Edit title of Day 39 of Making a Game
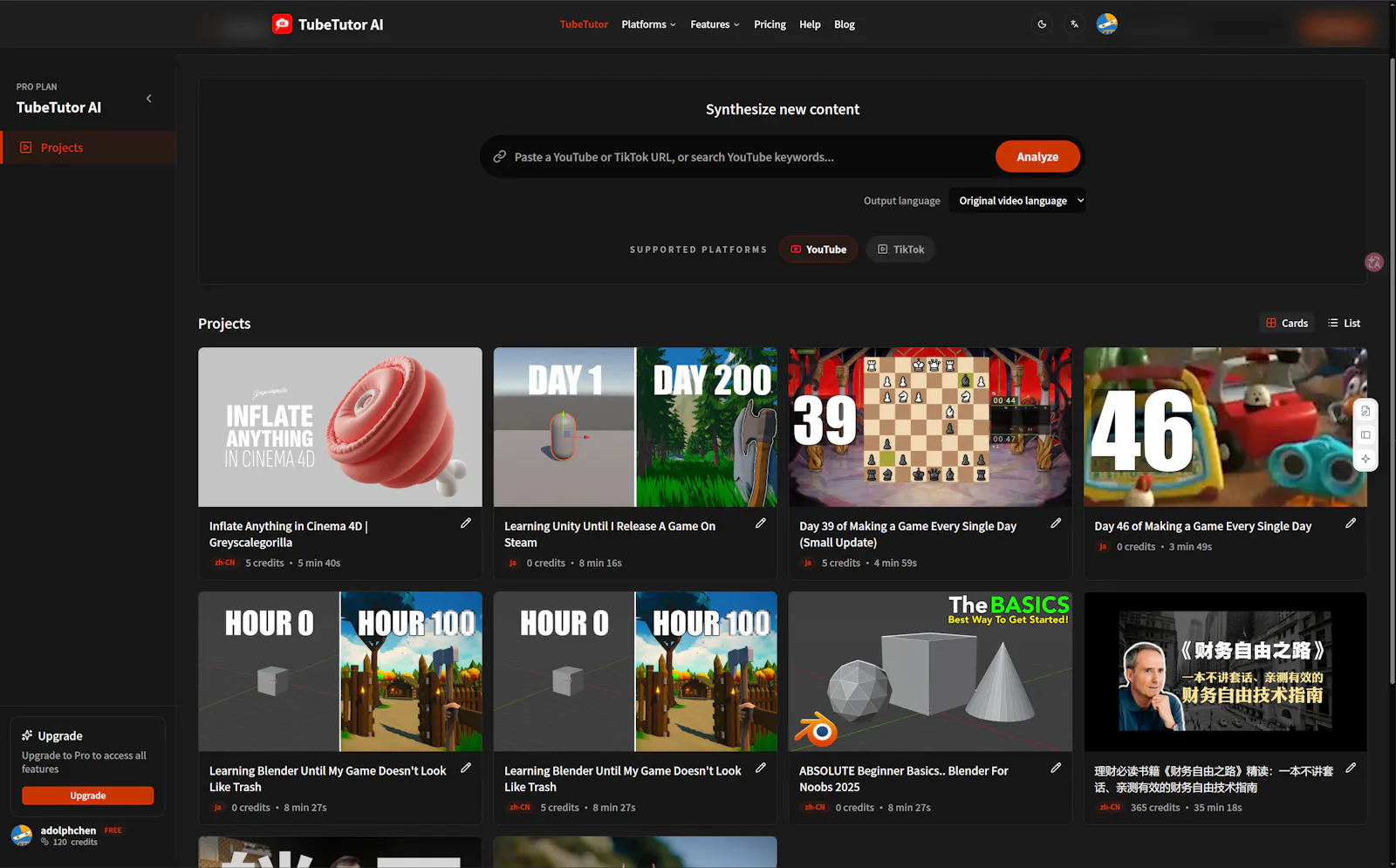This screenshot has height=868, width=1396. pyautogui.click(x=1056, y=523)
